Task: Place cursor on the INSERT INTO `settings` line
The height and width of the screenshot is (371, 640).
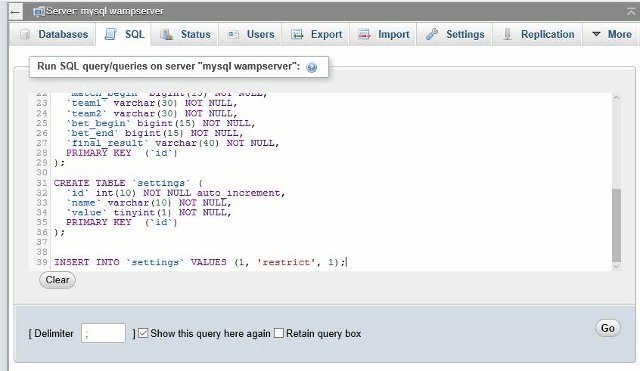Action: click(200, 262)
